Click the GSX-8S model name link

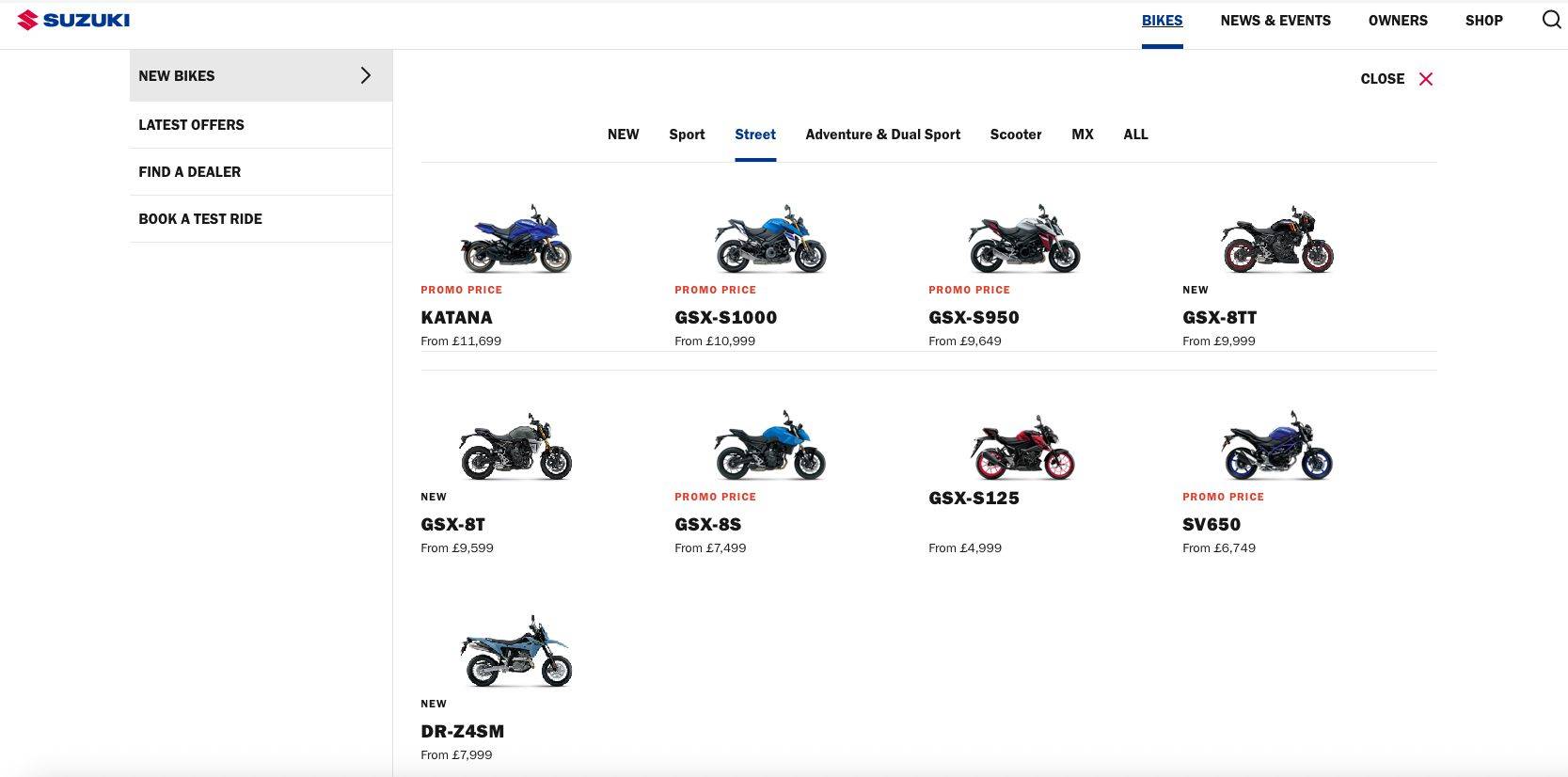707,525
